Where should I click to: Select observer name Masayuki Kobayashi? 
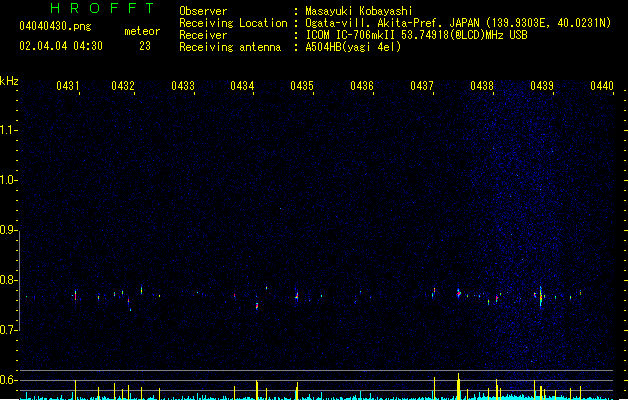point(359,11)
